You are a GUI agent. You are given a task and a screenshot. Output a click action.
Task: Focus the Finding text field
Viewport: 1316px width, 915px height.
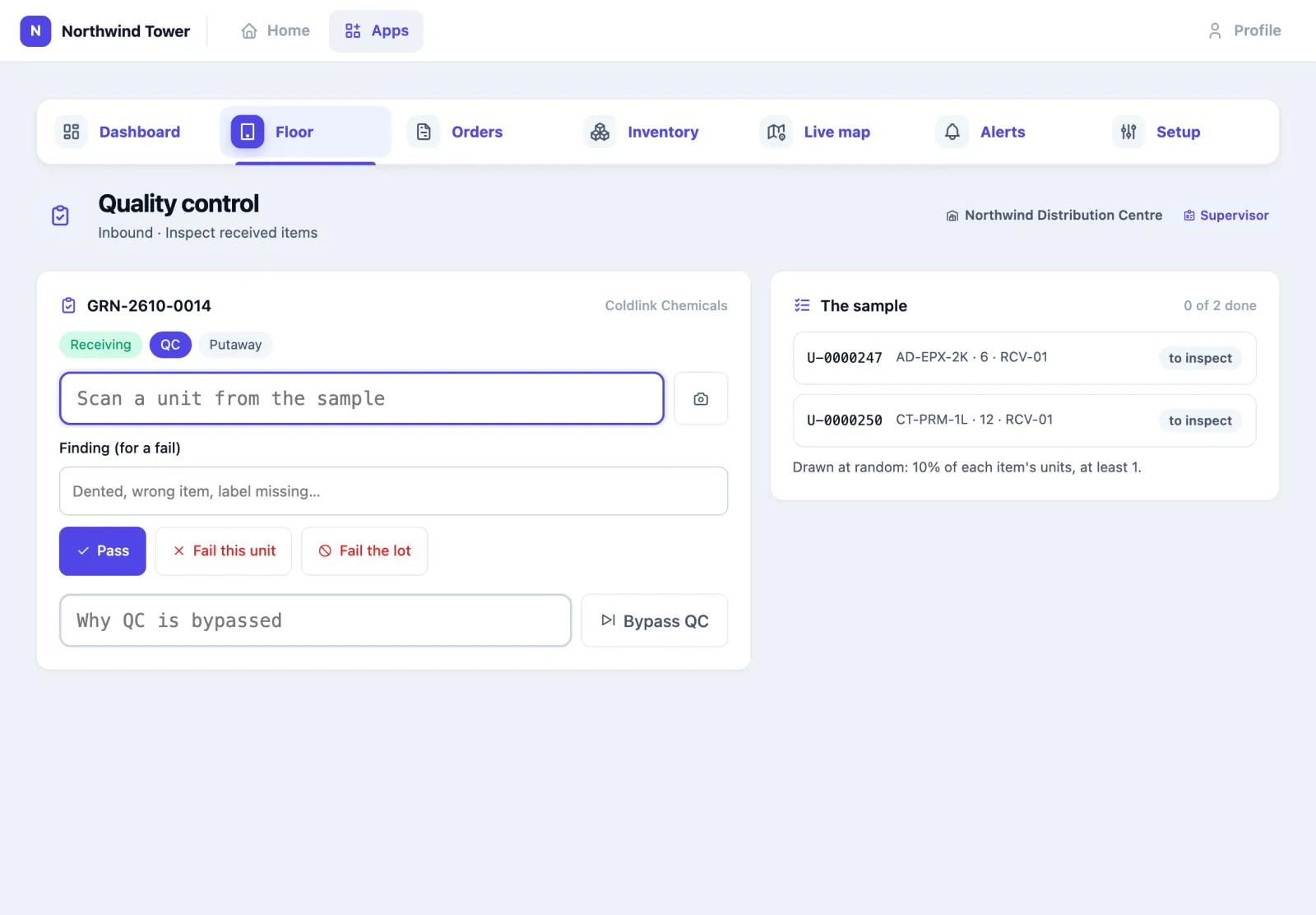(x=393, y=491)
